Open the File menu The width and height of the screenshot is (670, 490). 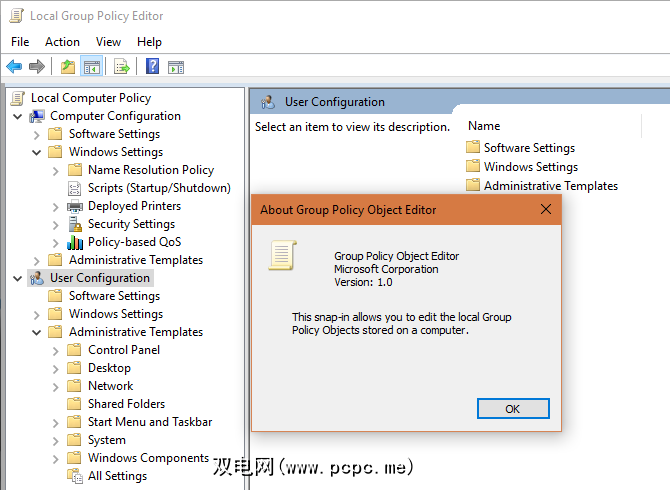(x=20, y=42)
